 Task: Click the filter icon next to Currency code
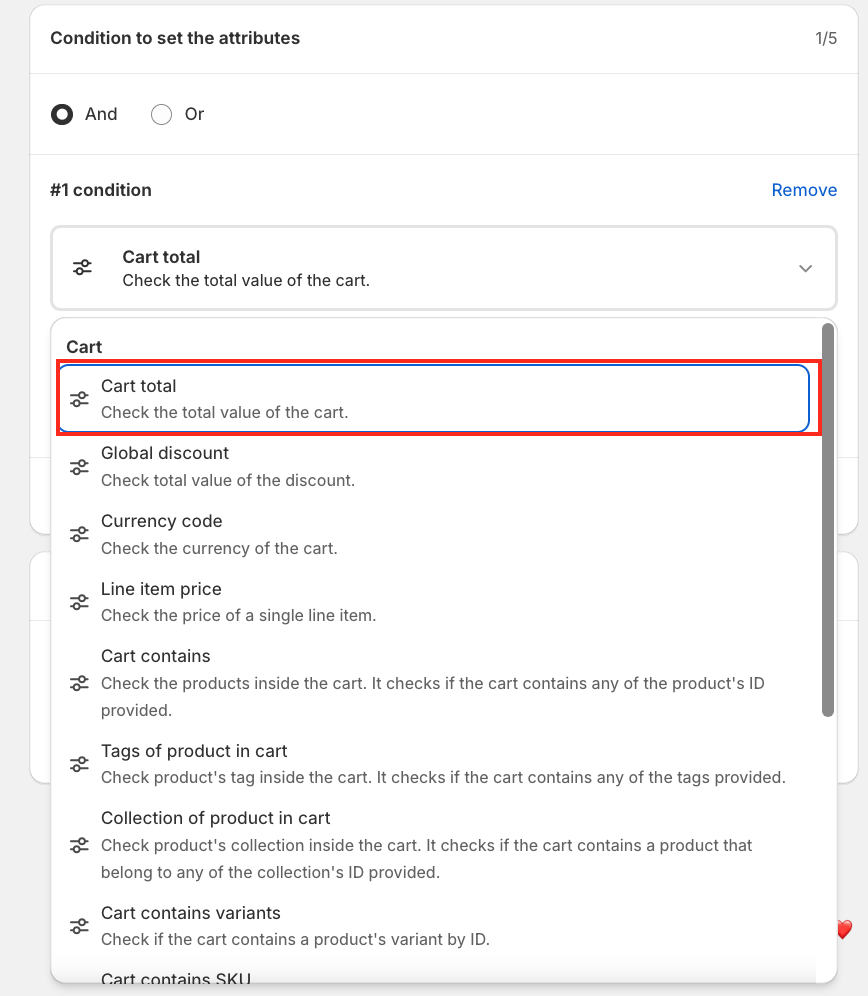[x=79, y=535]
